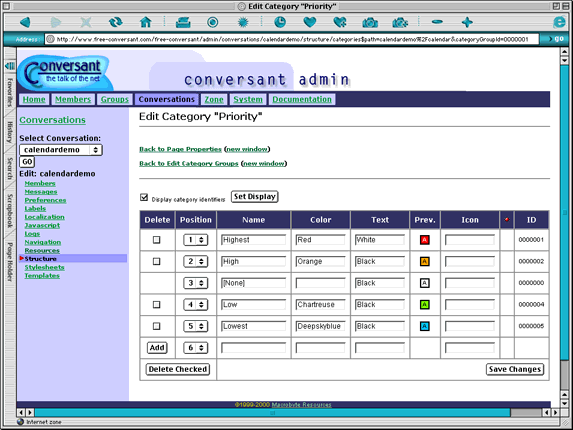Open the Documentation navigation tab

click(302, 99)
